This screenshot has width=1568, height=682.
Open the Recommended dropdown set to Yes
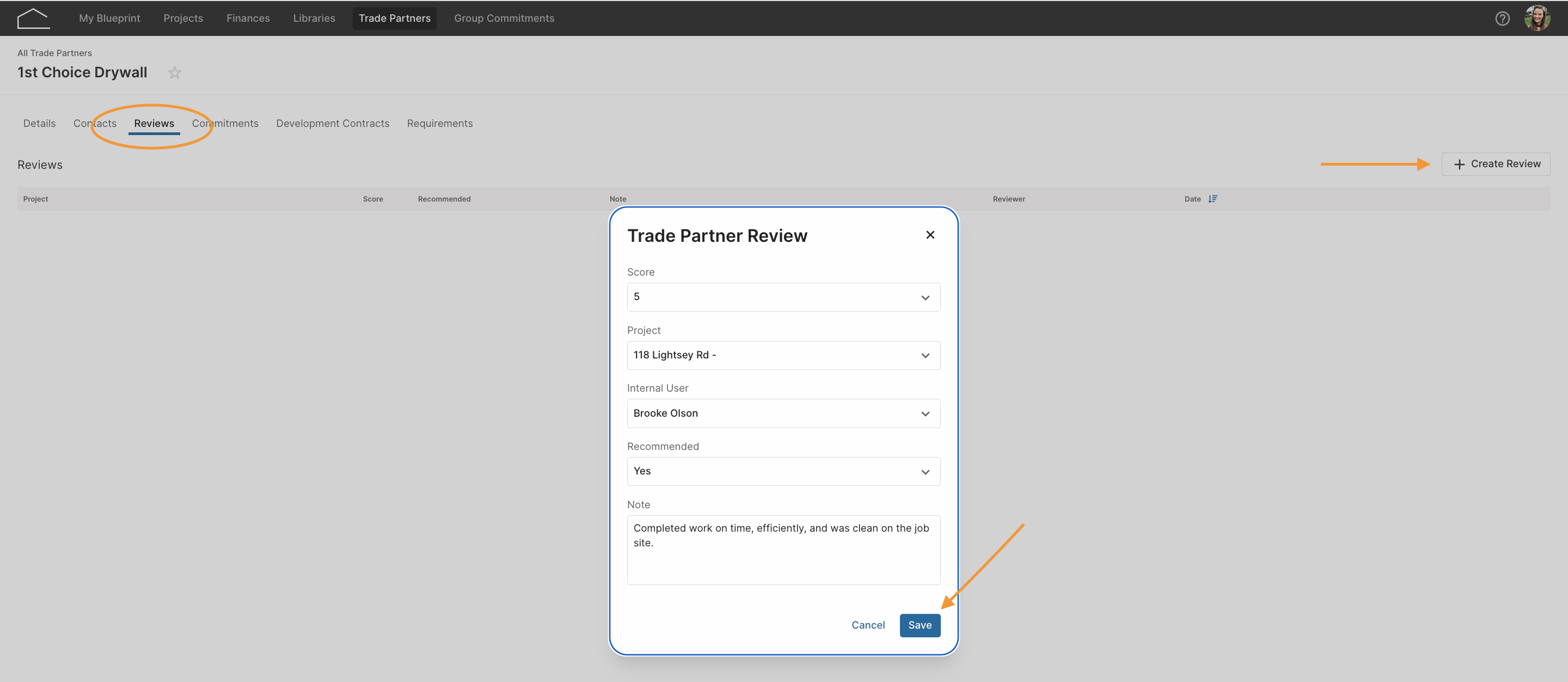783,471
